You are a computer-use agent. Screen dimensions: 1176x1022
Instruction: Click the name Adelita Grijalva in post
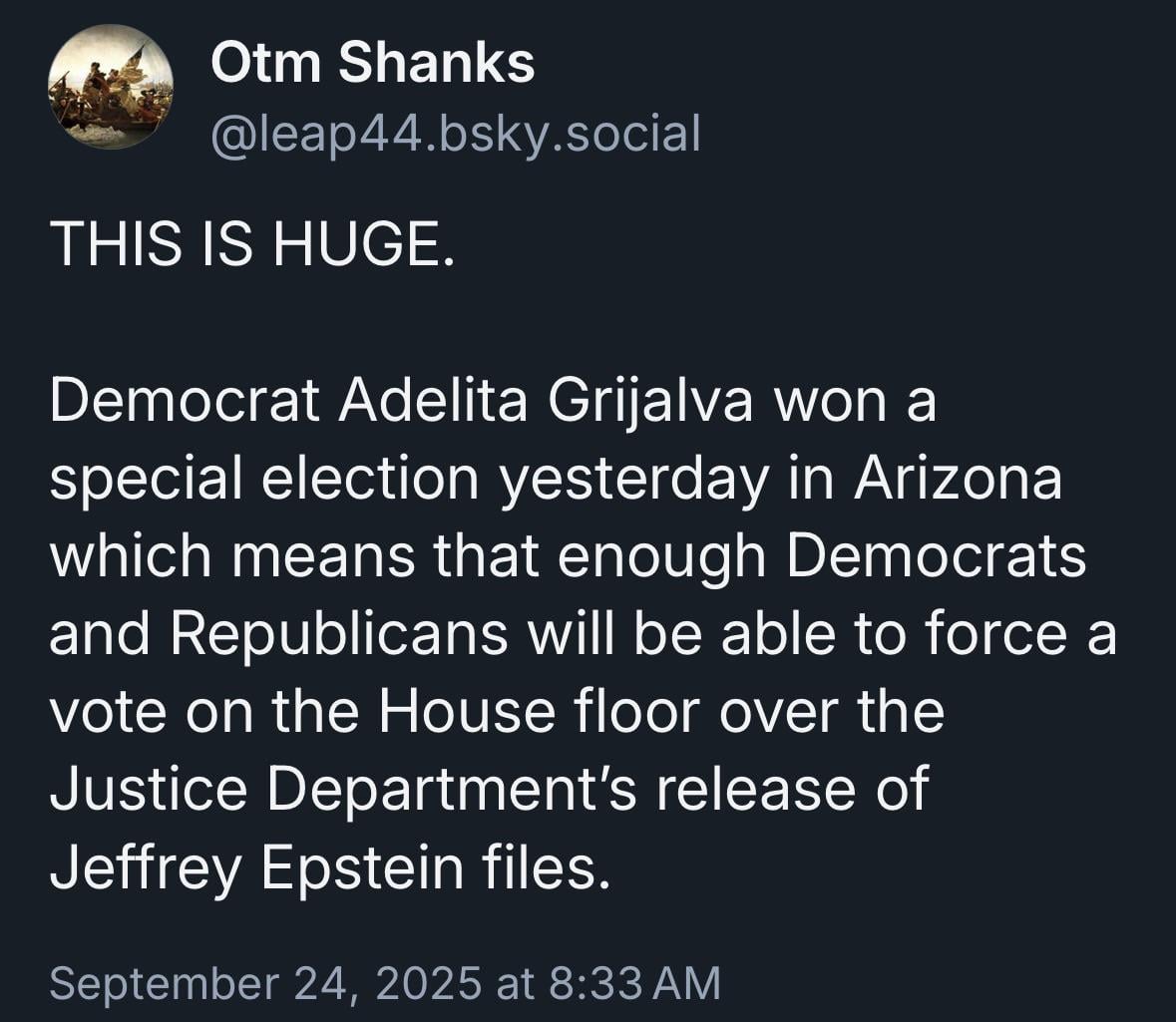tap(546, 403)
